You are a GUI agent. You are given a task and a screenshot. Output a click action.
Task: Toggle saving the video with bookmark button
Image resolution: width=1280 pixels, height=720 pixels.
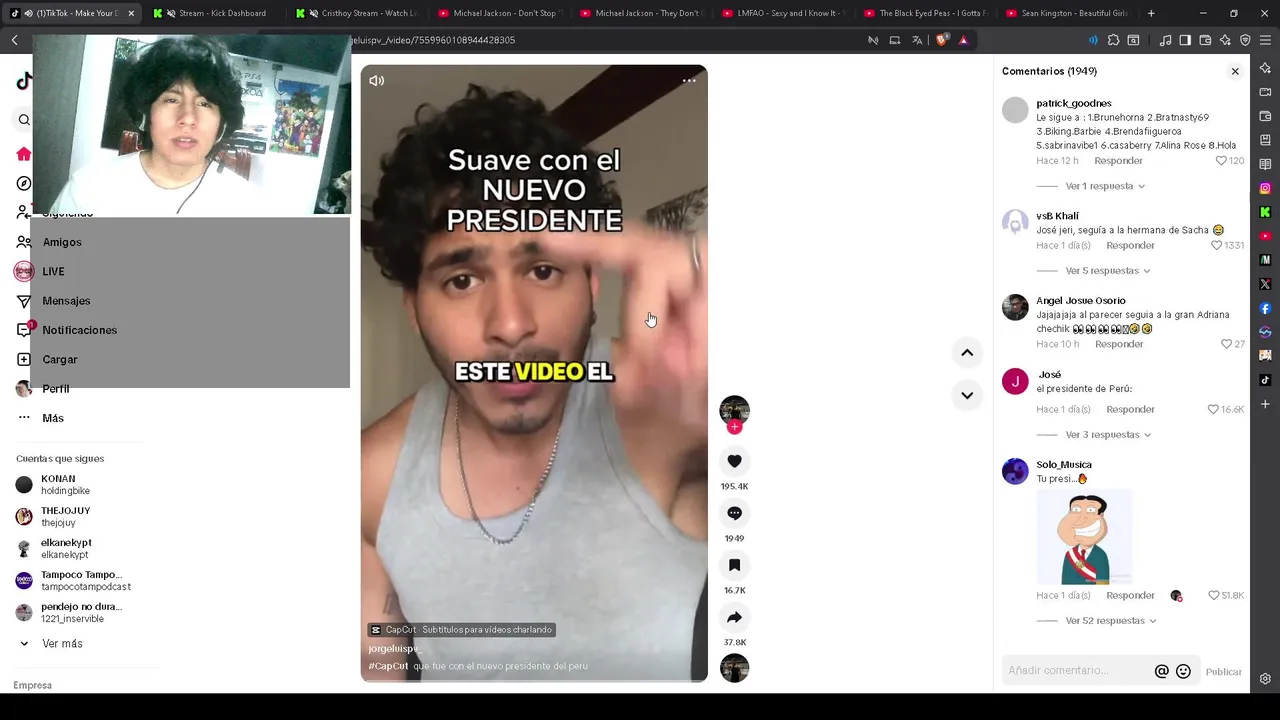[x=734, y=565]
